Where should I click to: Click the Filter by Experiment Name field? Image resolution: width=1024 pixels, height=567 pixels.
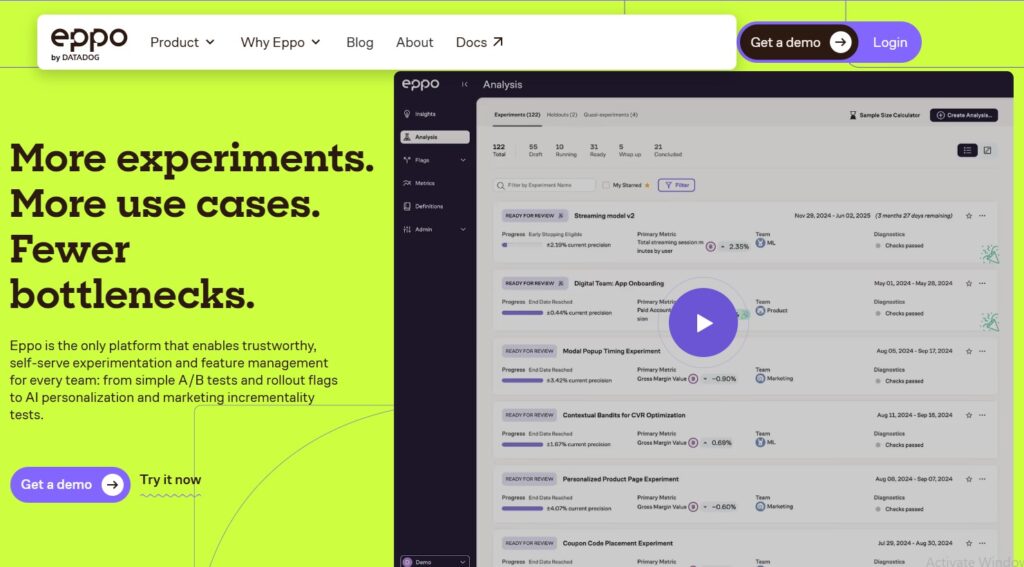(x=545, y=186)
